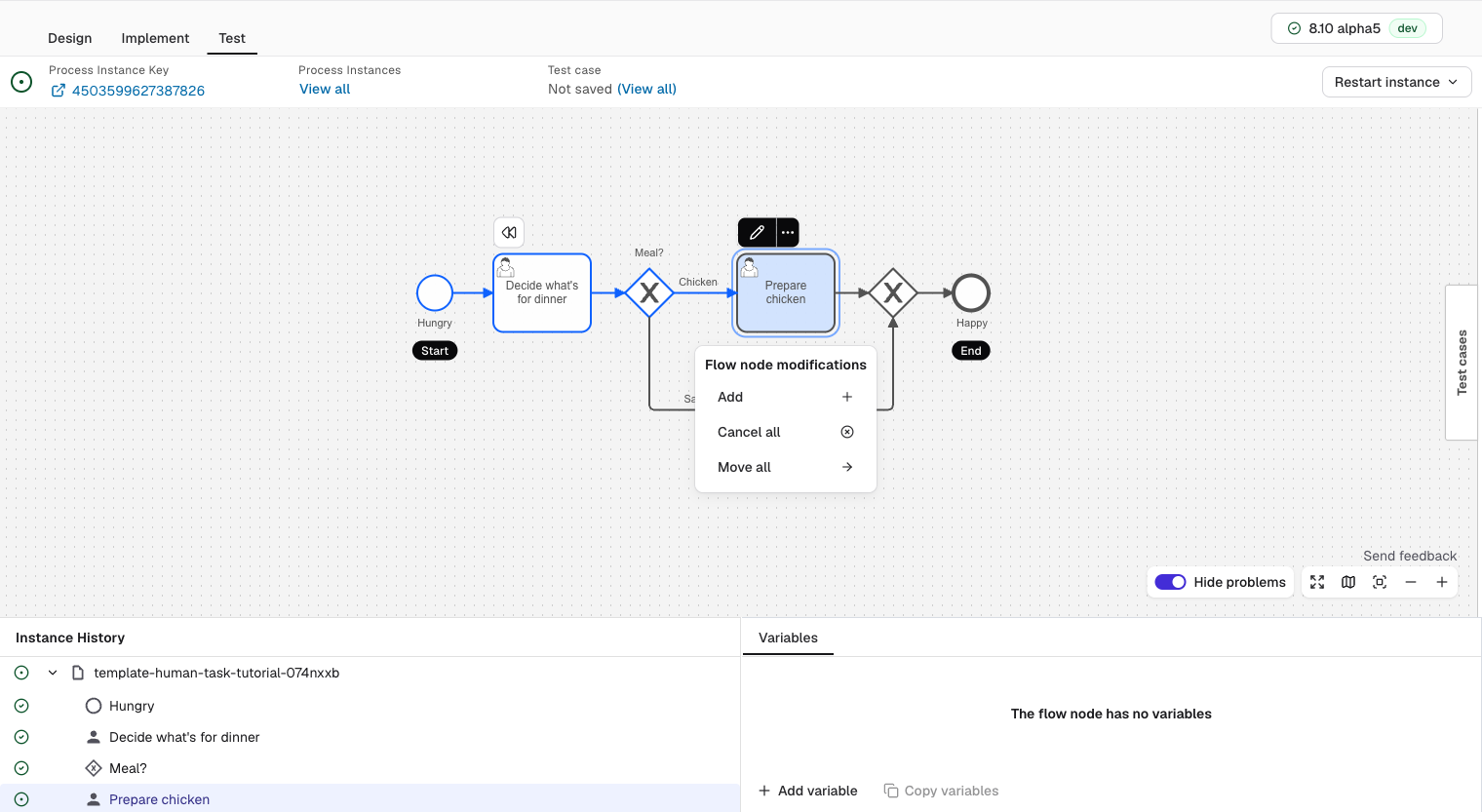Select Decide what's for dinner history row

[x=370, y=737]
